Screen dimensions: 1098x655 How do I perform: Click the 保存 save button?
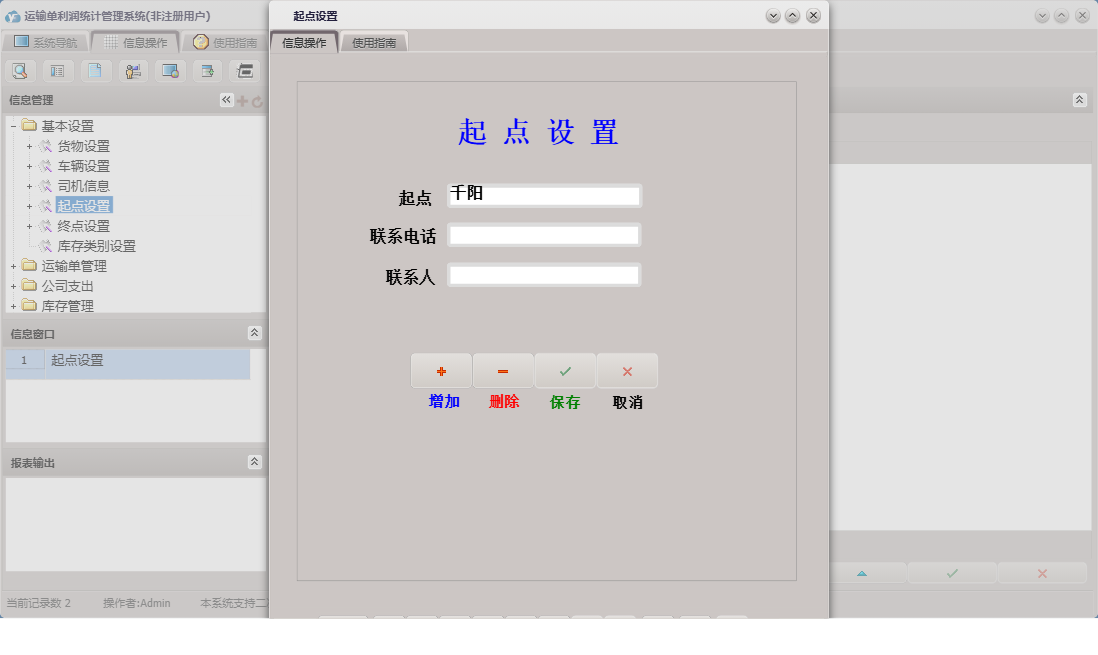click(565, 371)
